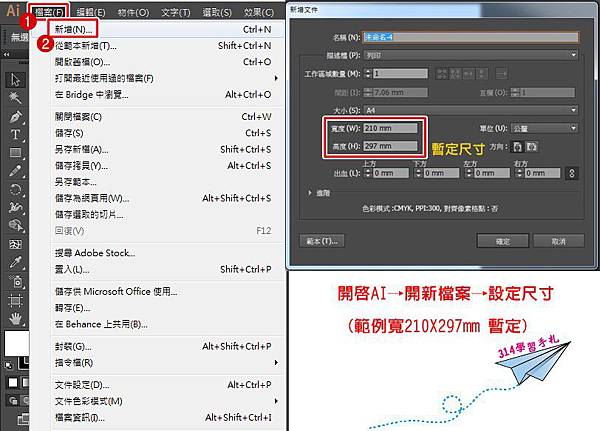
Task: Open the 文字(T) menu
Action: 175,12
